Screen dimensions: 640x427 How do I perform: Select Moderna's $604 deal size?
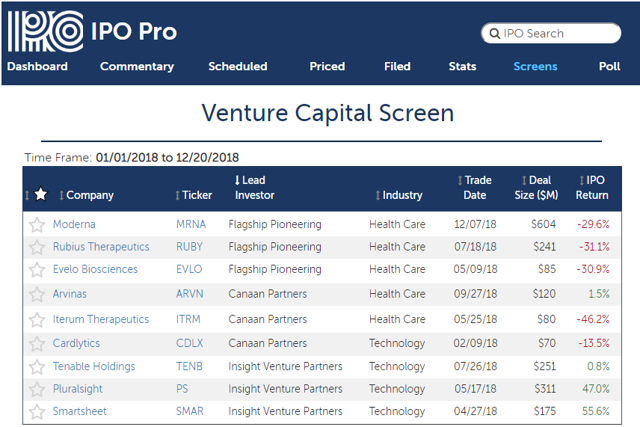(543, 224)
